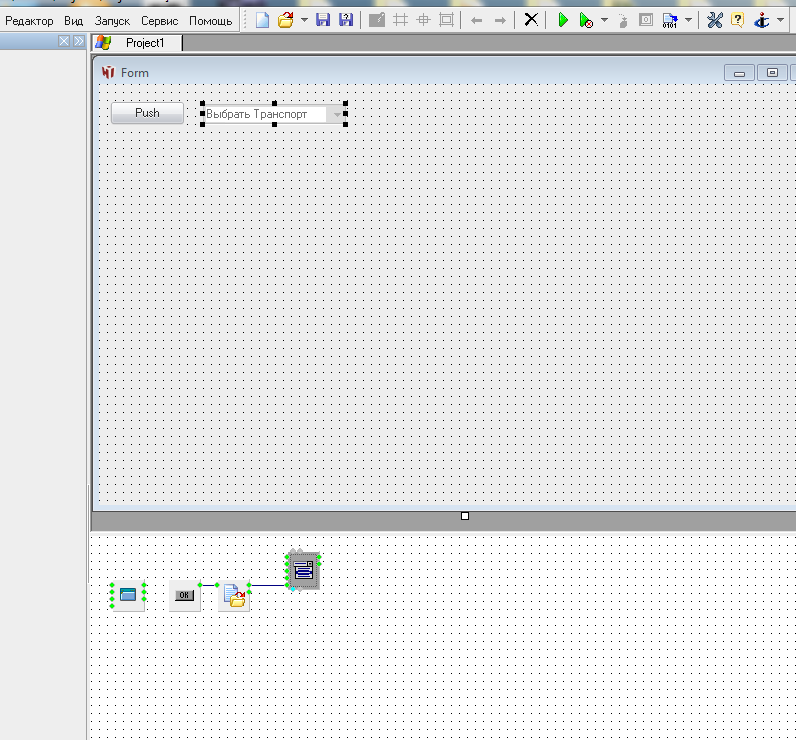Click the splitter handle square between panes

click(465, 516)
